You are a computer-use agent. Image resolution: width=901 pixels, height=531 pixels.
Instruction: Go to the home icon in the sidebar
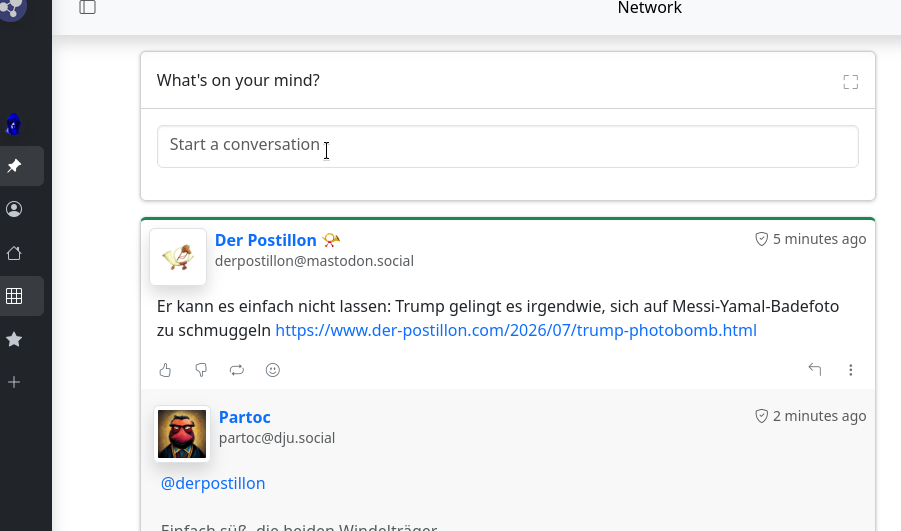[14, 253]
